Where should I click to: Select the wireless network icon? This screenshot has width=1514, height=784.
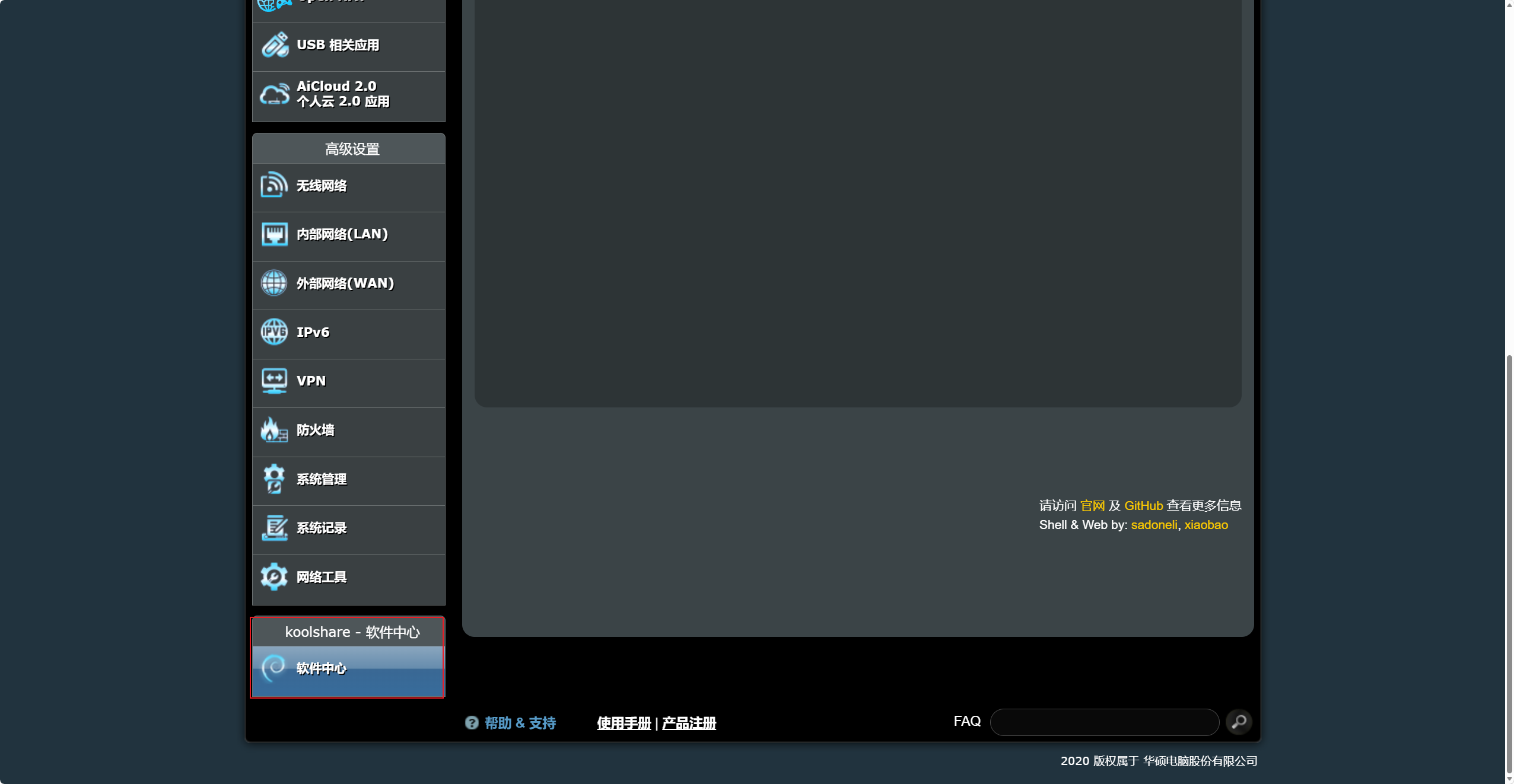pos(274,185)
